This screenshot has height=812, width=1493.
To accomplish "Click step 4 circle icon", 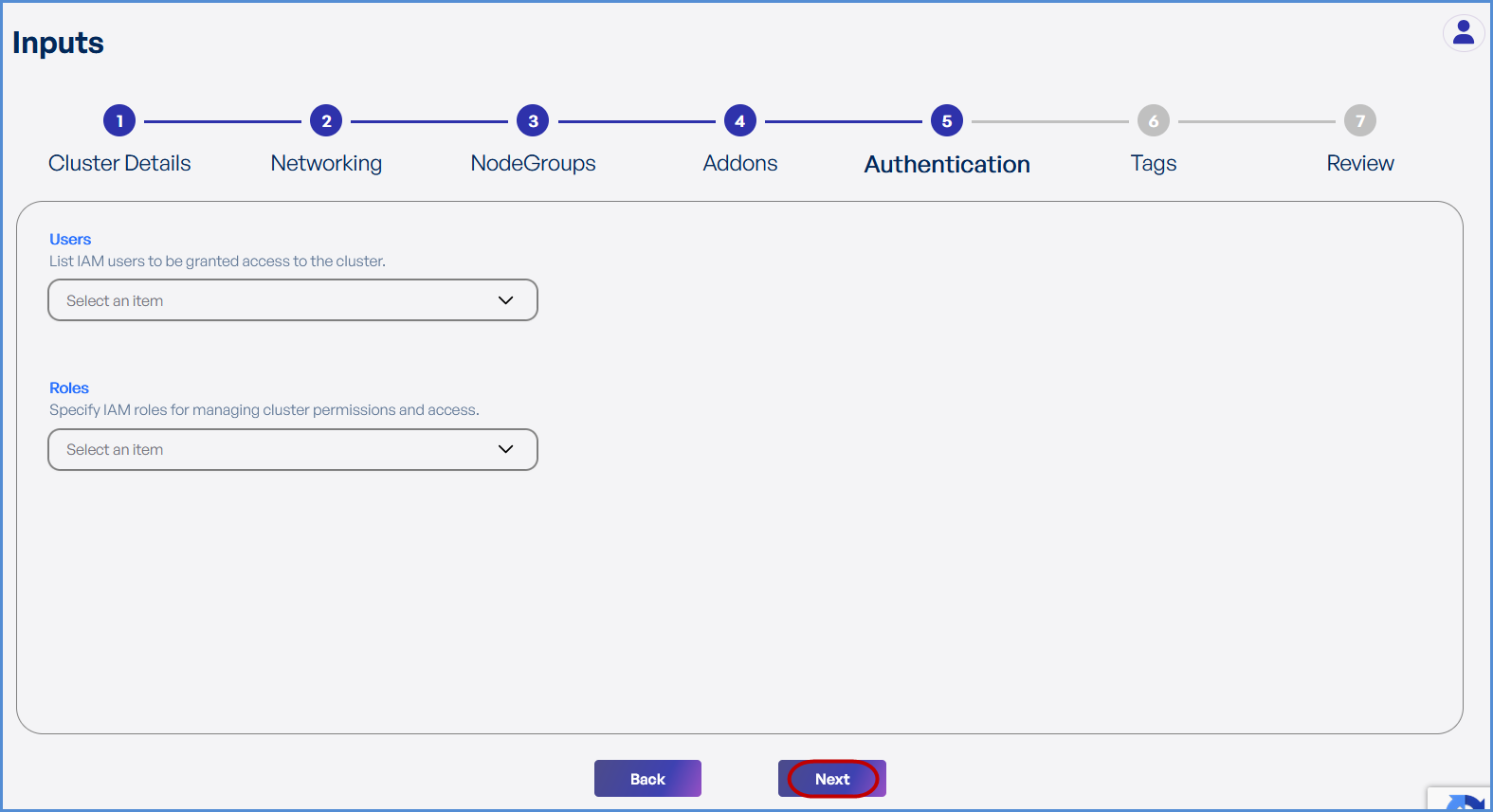I will [739, 121].
